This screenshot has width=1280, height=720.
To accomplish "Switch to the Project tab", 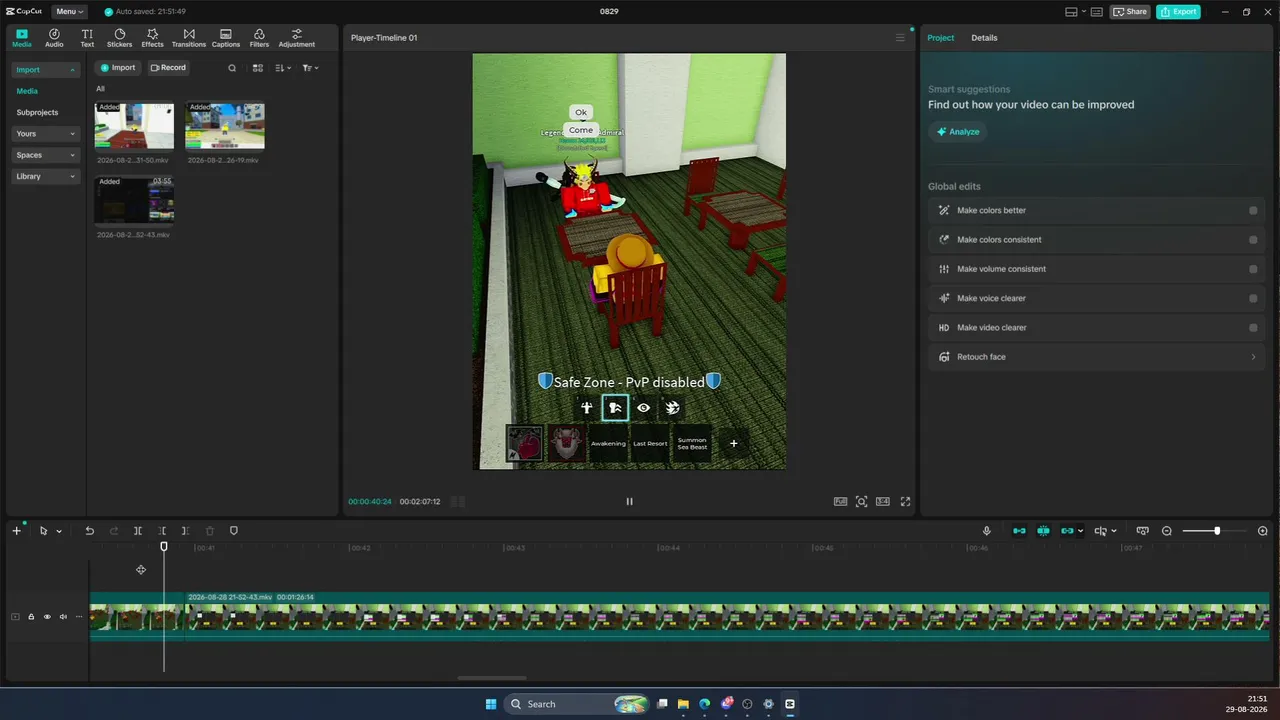I will [940, 38].
